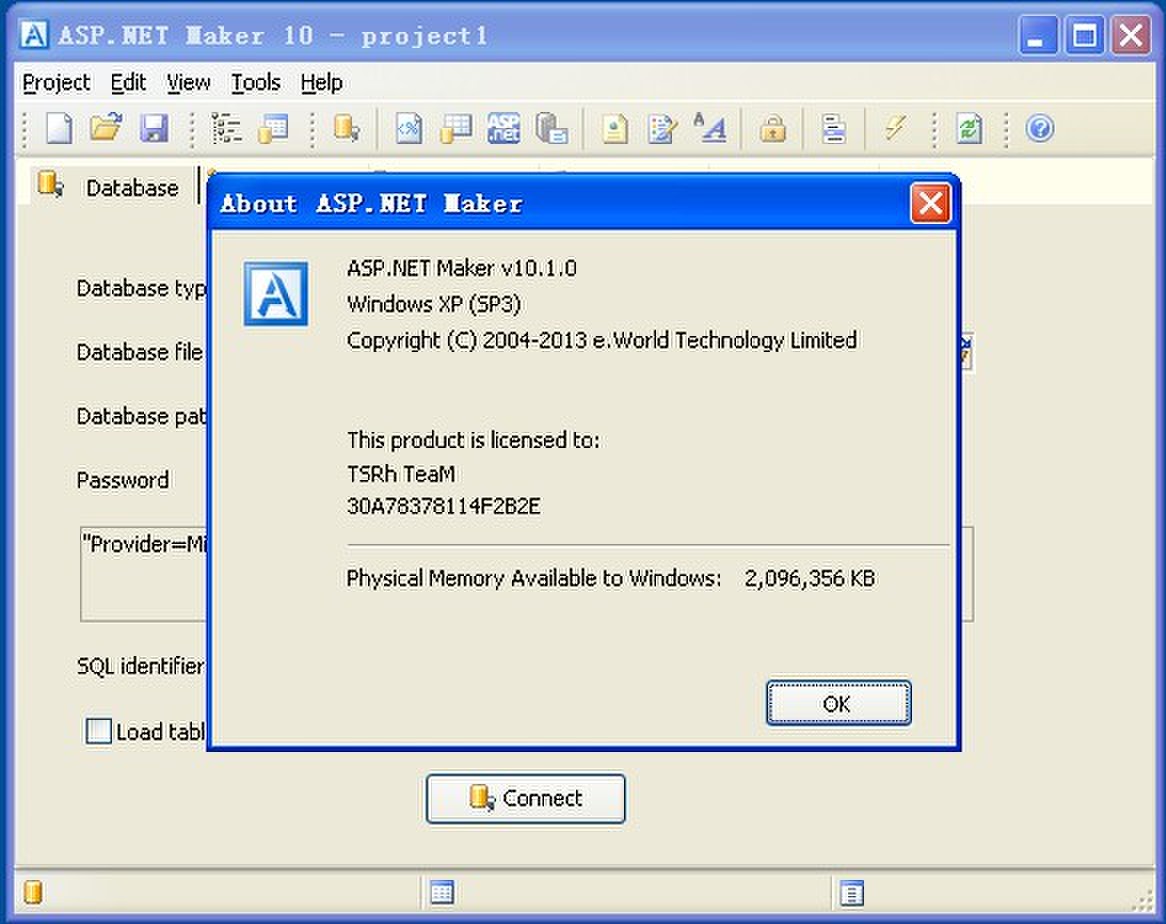Close the About ASP.NET Maker dialog
This screenshot has height=924, width=1166.
(x=930, y=203)
